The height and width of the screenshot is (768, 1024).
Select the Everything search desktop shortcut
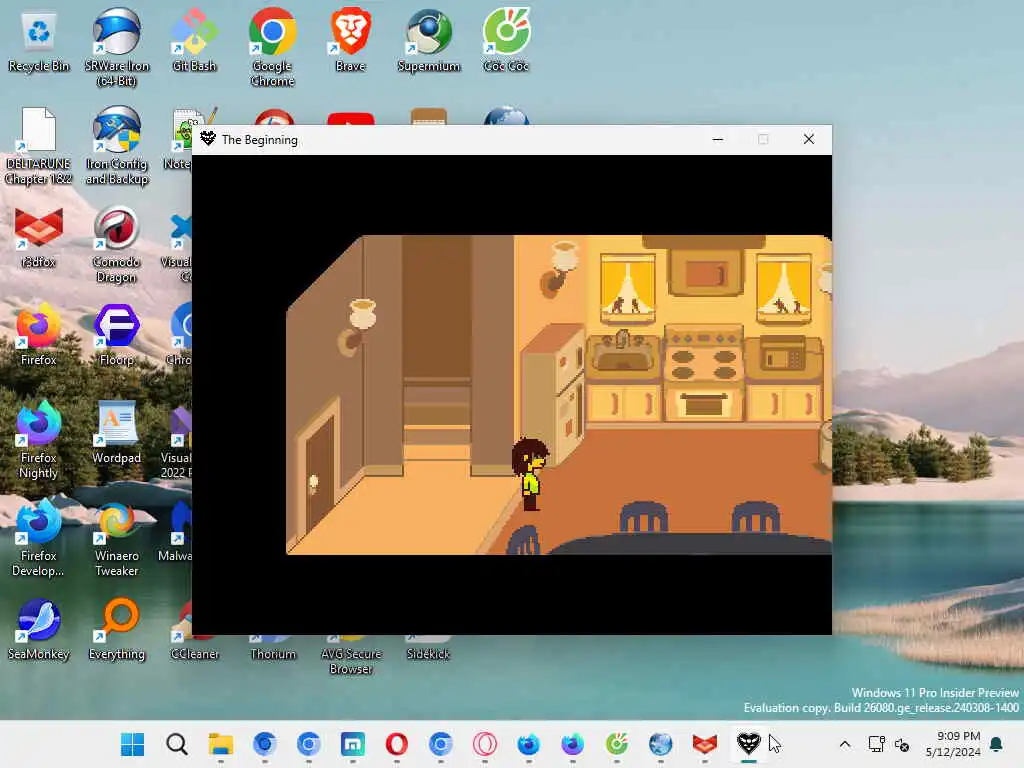coord(117,630)
